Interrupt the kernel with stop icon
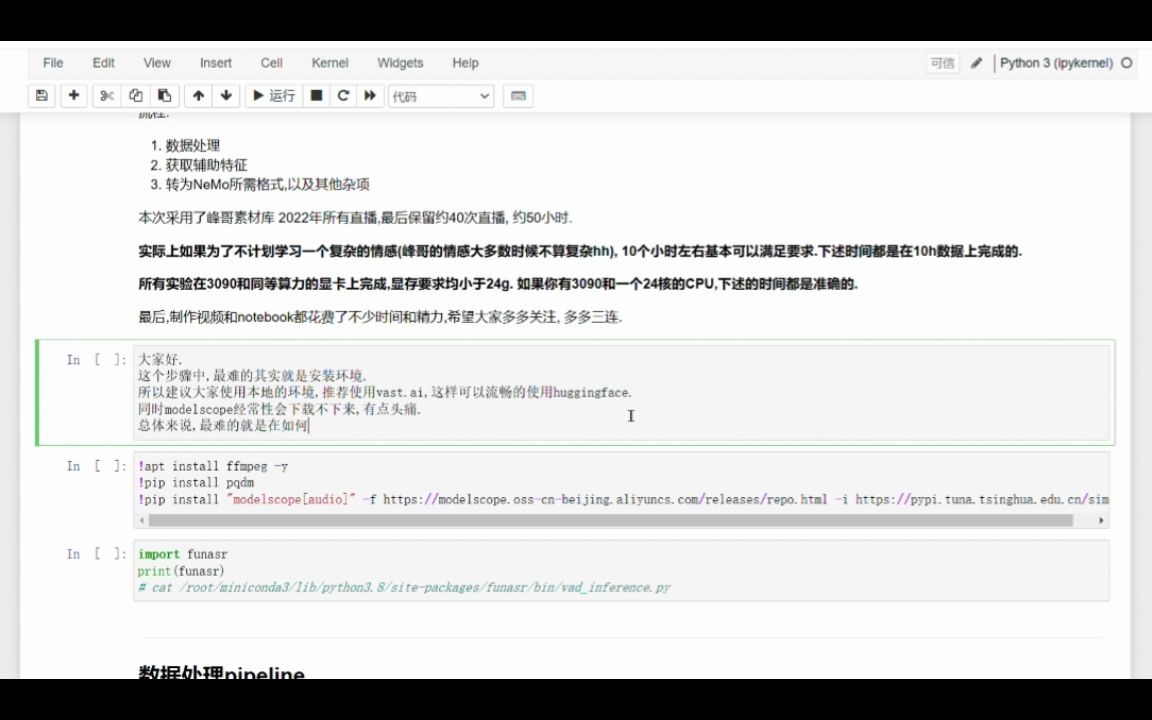Screen dimensions: 1152x720 (314, 95)
